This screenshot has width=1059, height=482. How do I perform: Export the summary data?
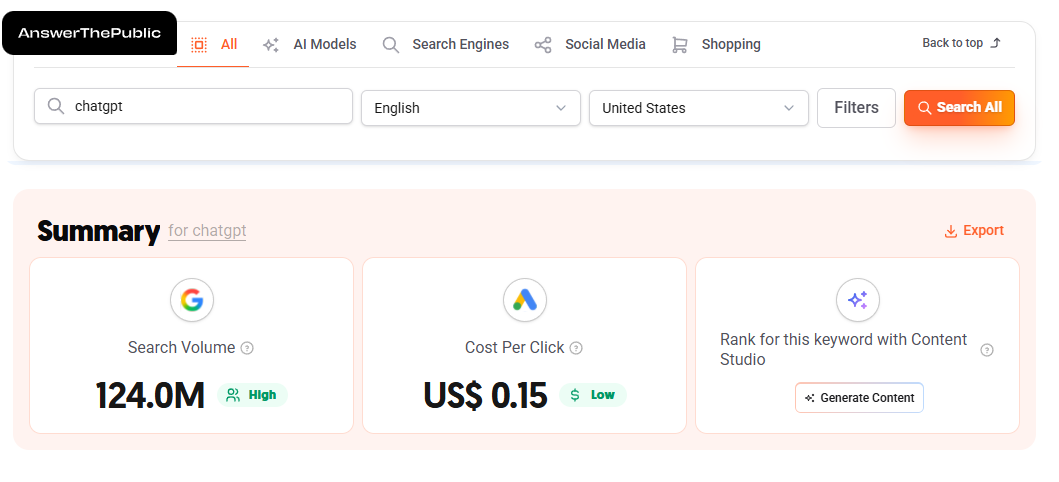coord(974,231)
